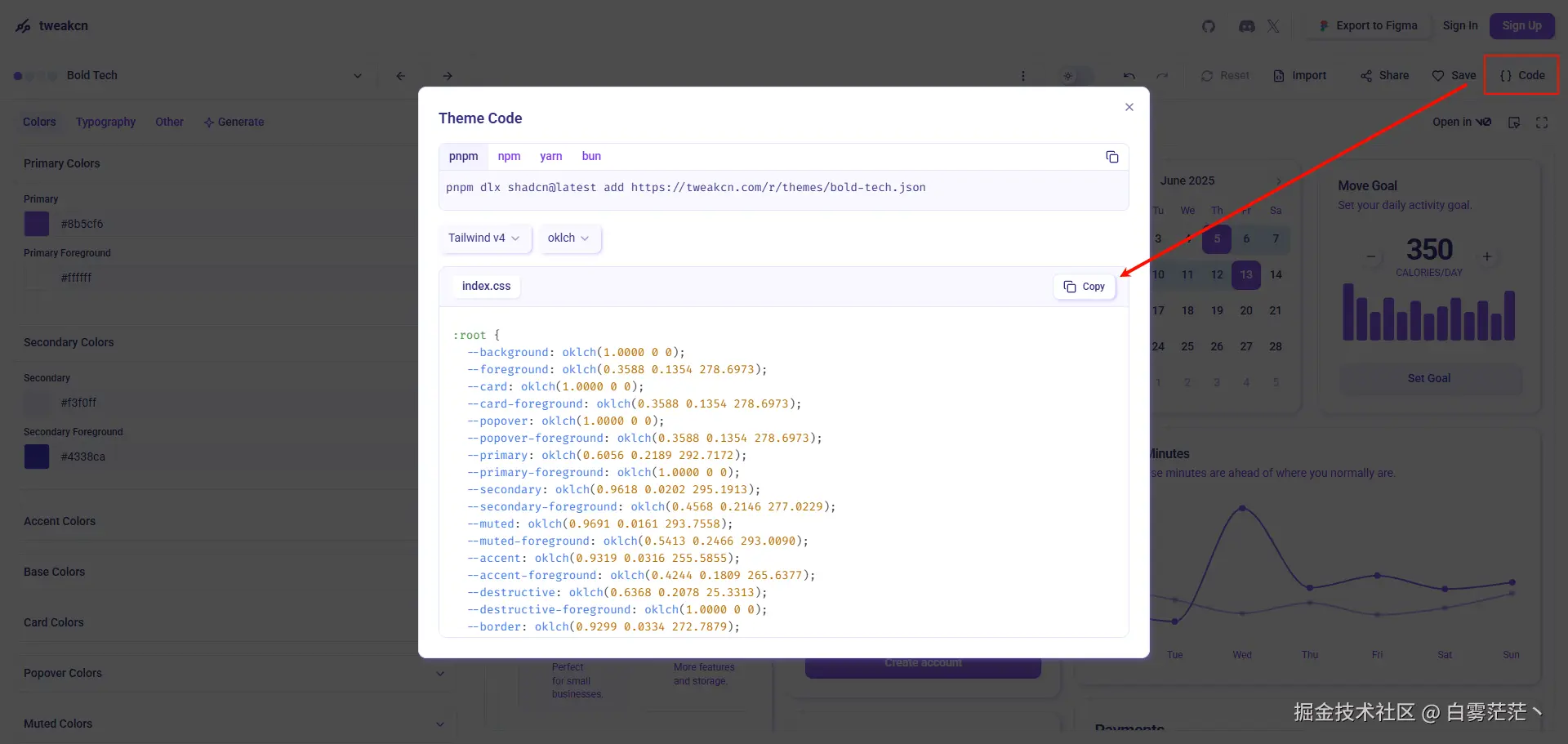
Task: Select the npm tab
Action: (509, 157)
